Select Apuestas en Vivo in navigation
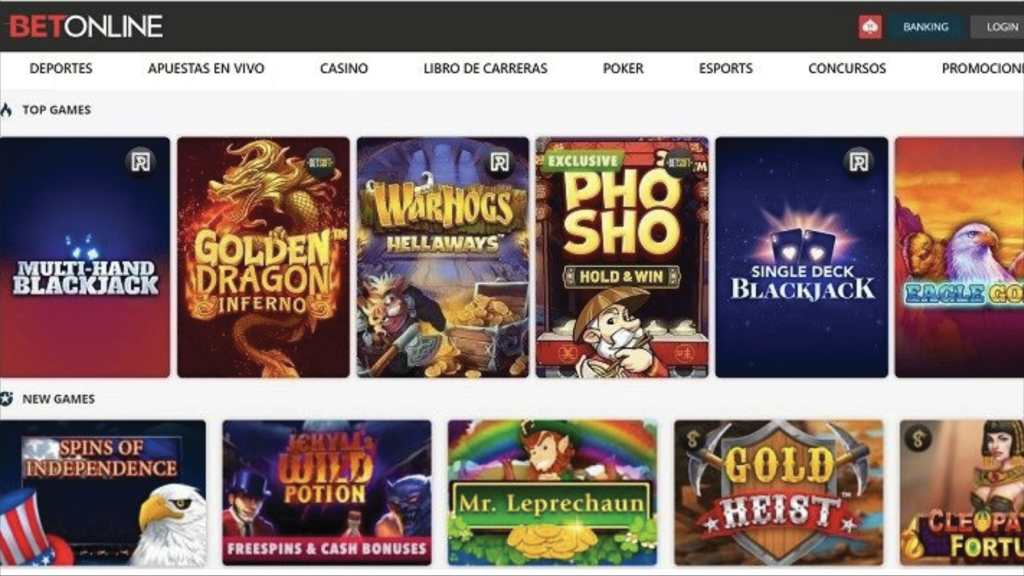 [x=206, y=69]
